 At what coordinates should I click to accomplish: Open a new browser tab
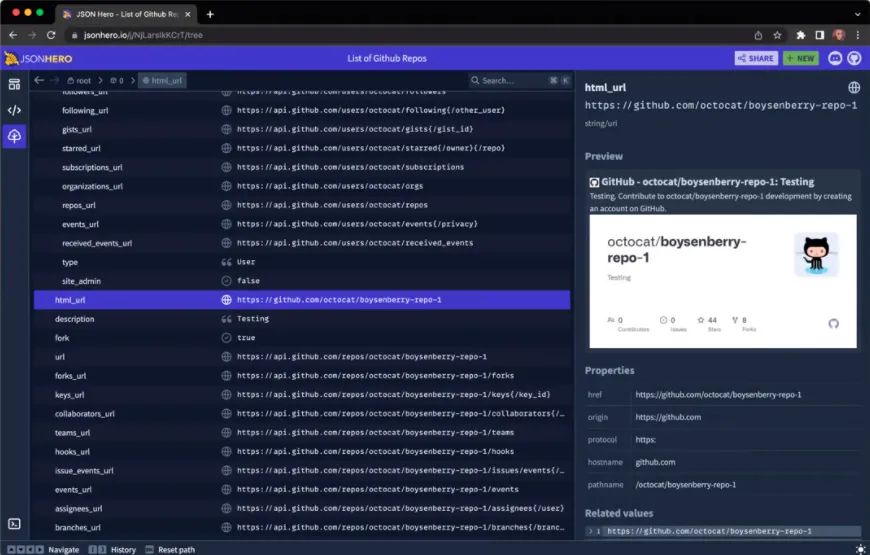pos(210,14)
